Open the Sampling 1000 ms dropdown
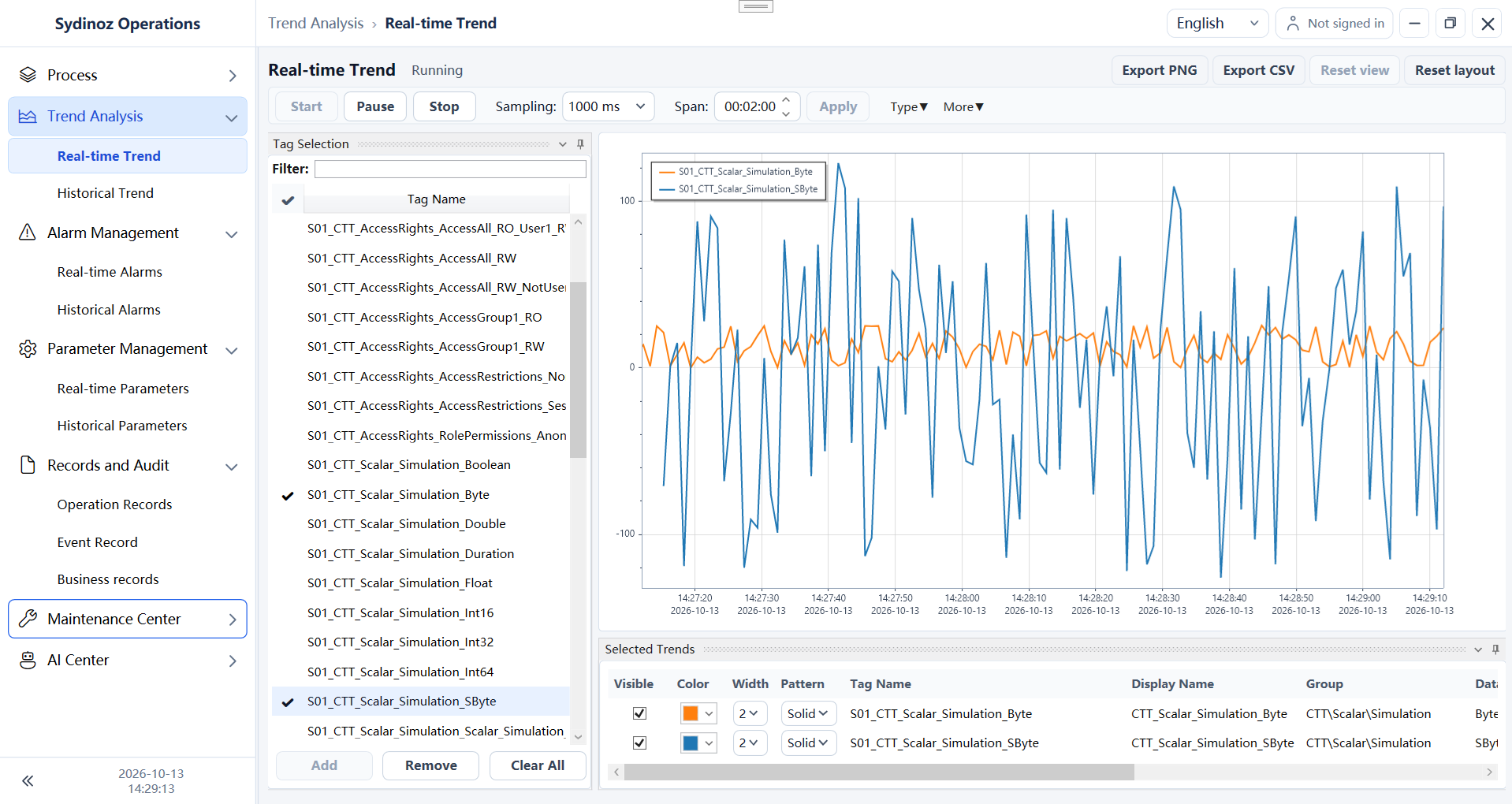The height and width of the screenshot is (804, 1512). coord(608,106)
